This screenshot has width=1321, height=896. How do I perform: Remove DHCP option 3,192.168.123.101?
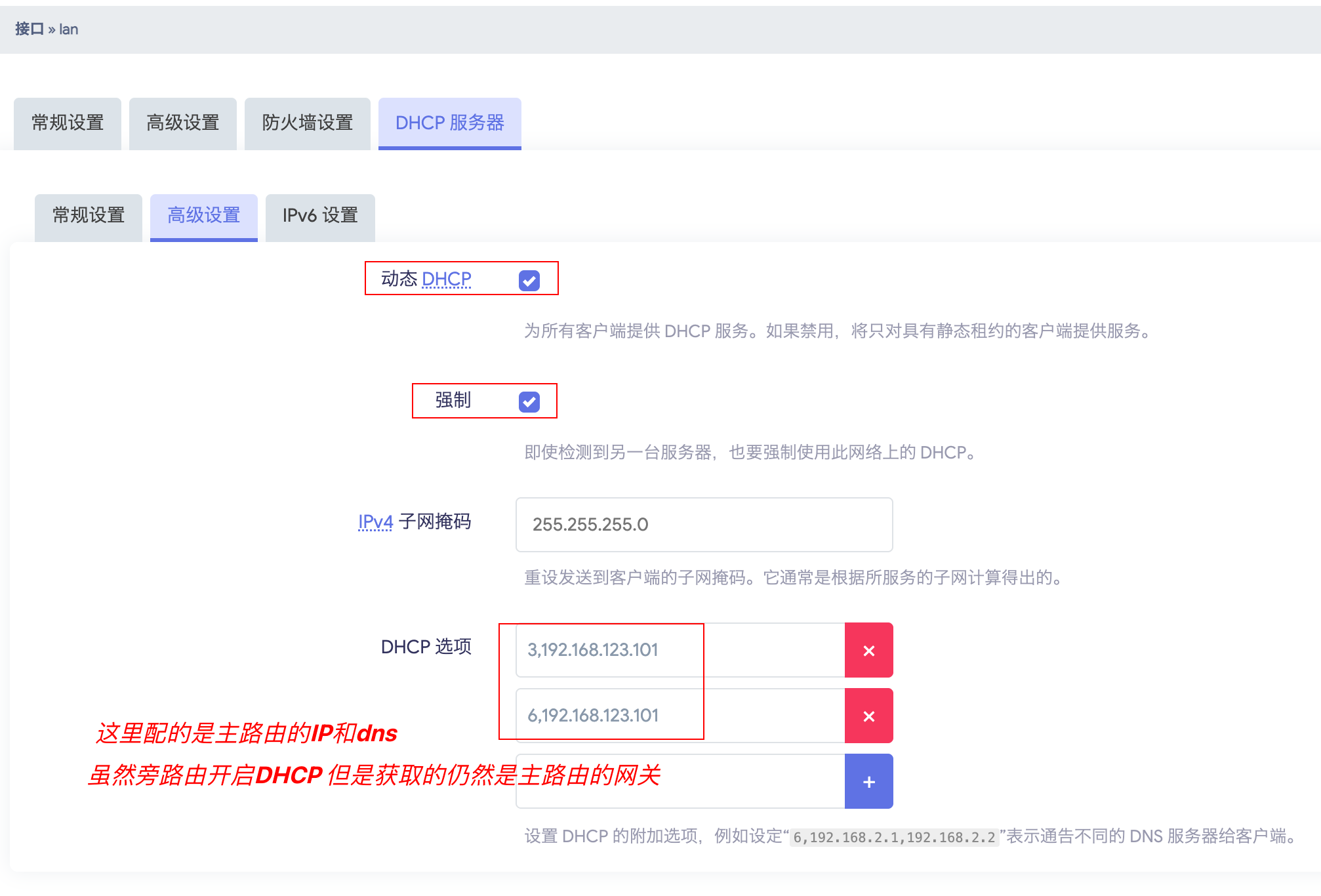[x=868, y=650]
